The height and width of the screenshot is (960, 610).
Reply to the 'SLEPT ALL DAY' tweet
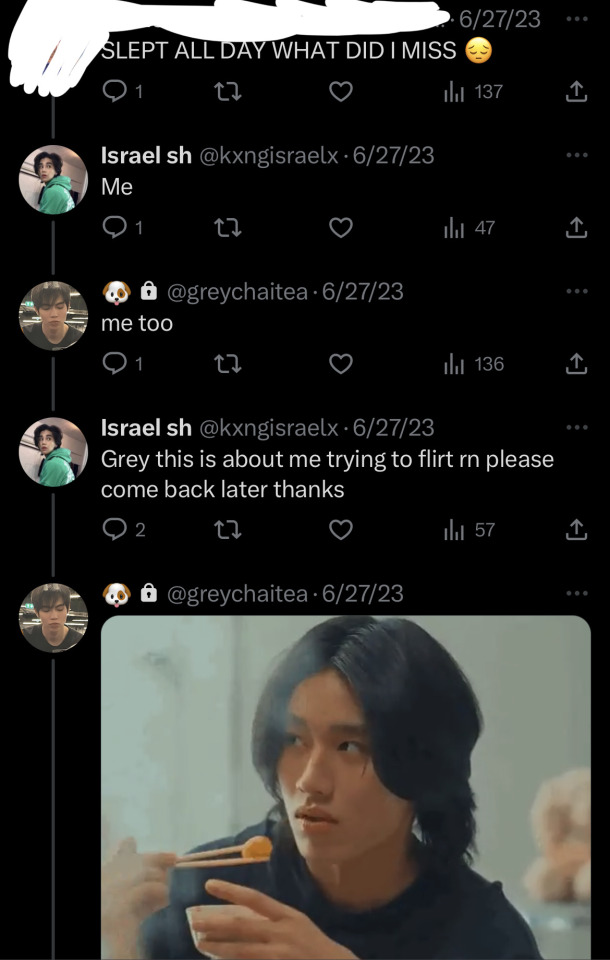click(x=114, y=92)
